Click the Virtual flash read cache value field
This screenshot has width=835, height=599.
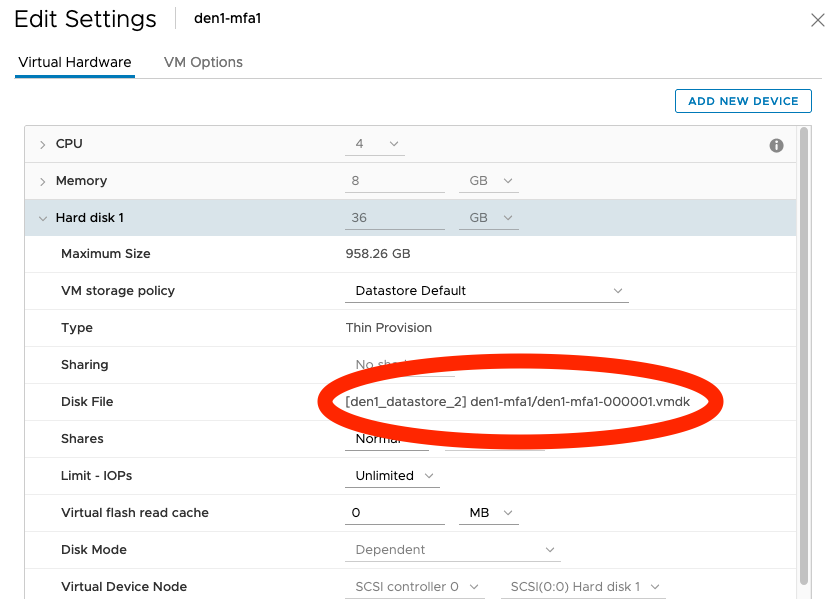(x=395, y=513)
